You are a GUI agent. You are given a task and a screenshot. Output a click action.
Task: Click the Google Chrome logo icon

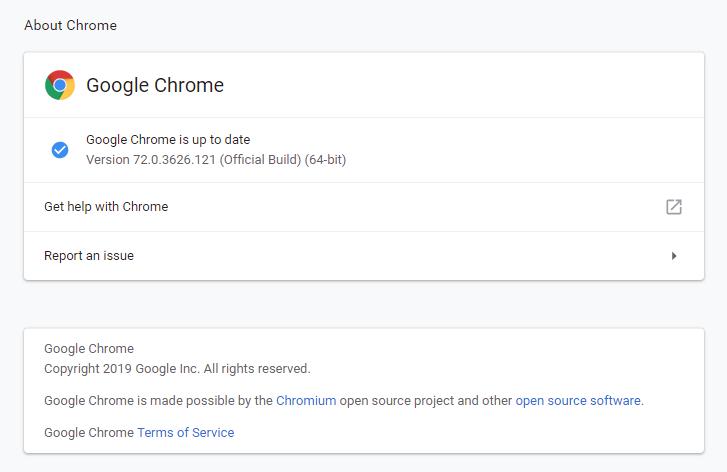coord(60,85)
